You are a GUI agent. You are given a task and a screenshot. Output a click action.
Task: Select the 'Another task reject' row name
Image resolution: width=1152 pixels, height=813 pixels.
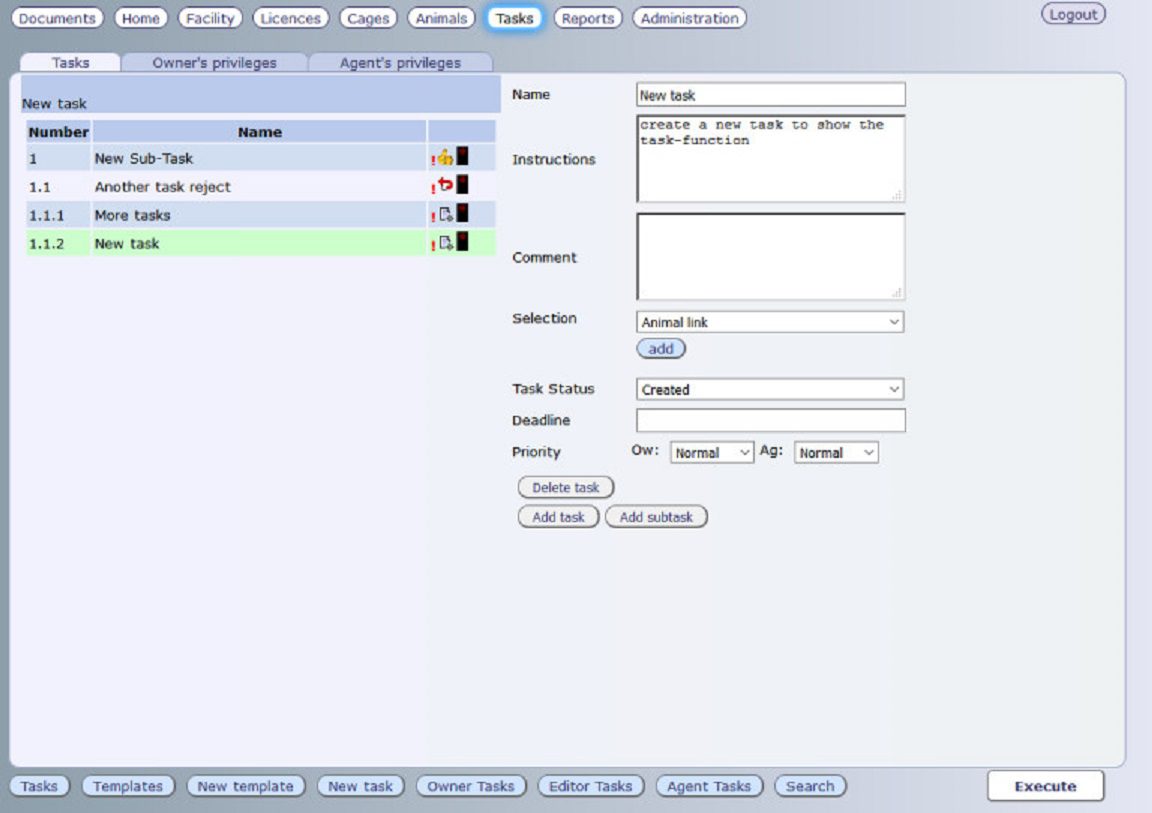162,187
